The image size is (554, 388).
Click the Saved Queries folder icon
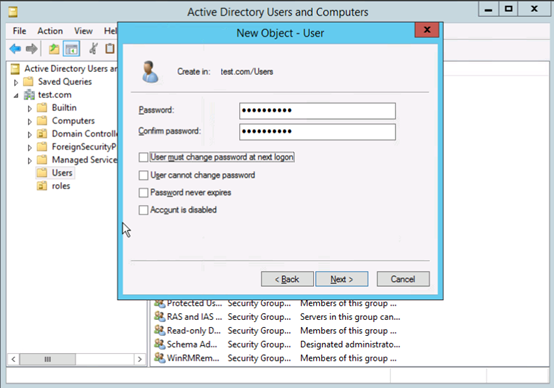[x=28, y=82]
